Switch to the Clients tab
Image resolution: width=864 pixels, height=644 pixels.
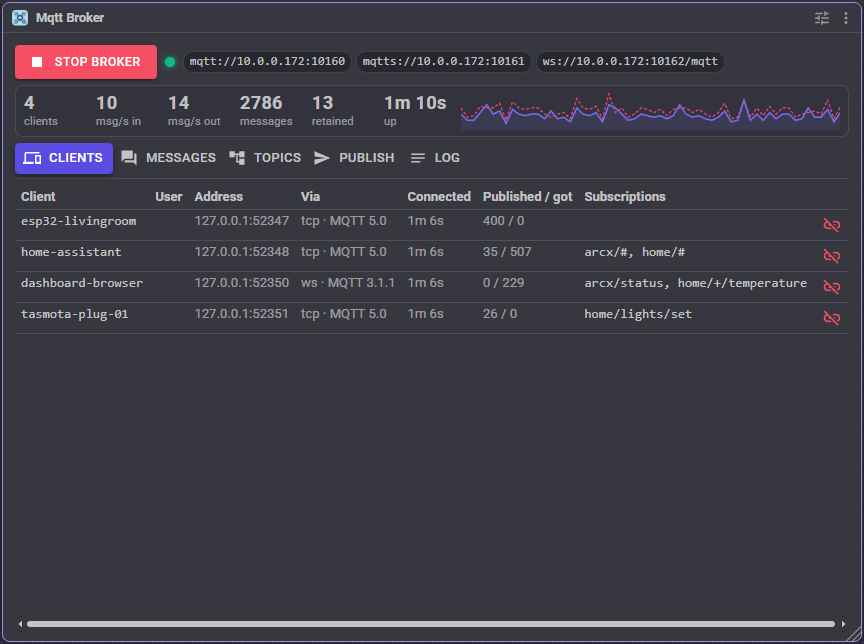[64, 158]
